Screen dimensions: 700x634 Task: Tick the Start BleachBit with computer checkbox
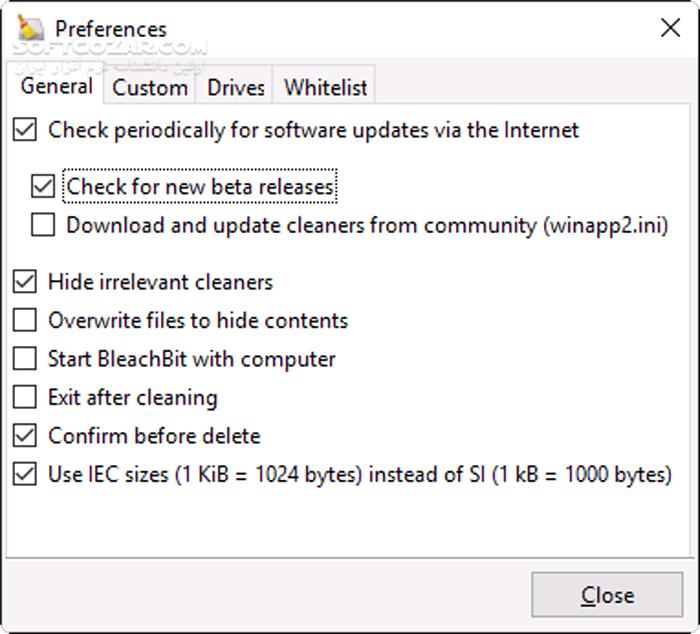tap(25, 359)
